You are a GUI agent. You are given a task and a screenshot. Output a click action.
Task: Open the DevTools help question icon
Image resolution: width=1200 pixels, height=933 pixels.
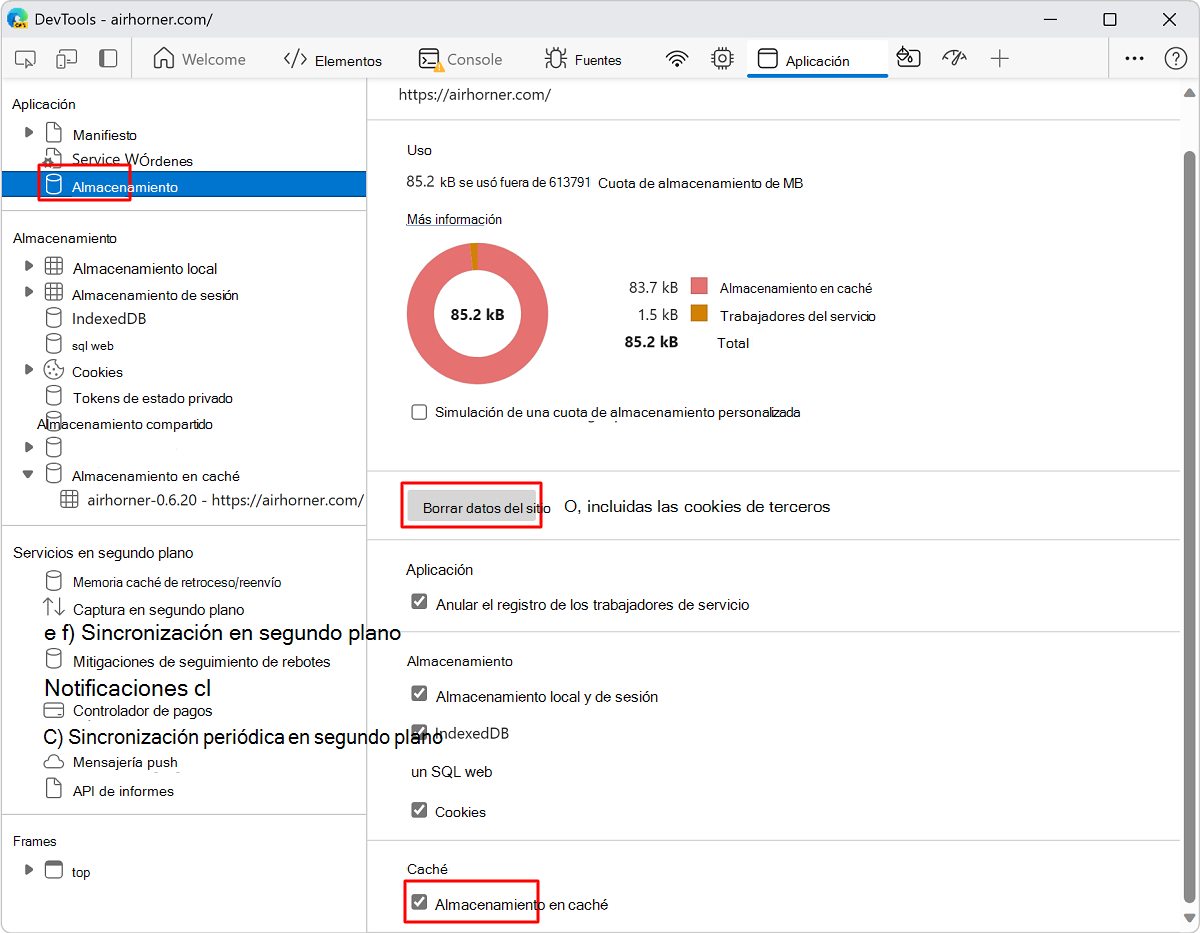coord(1176,59)
